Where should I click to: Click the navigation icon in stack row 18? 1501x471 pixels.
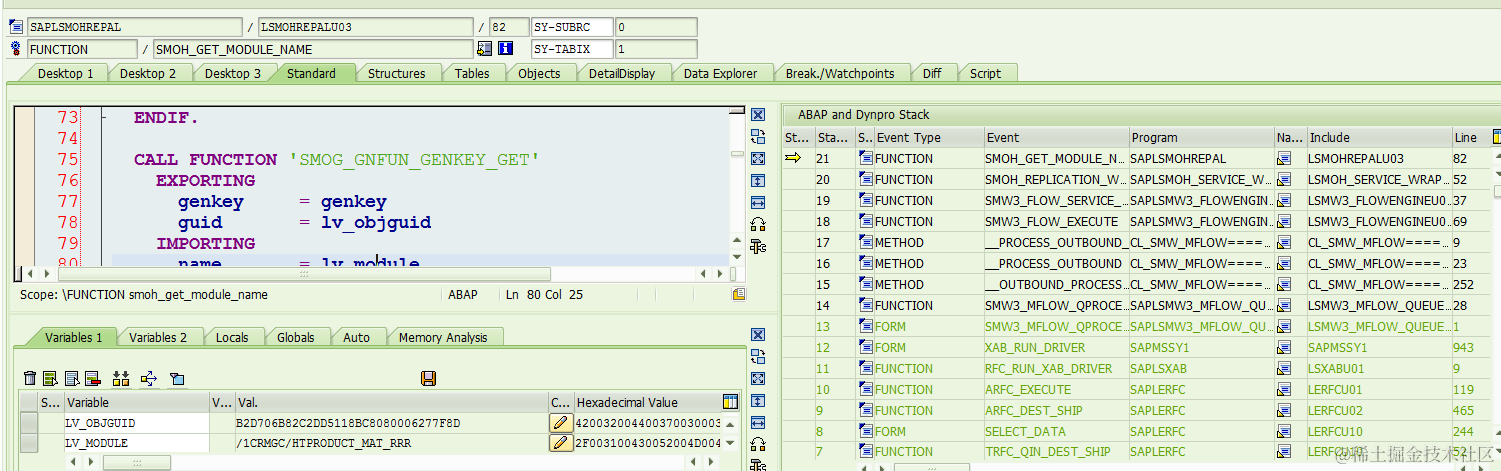pos(1283,221)
